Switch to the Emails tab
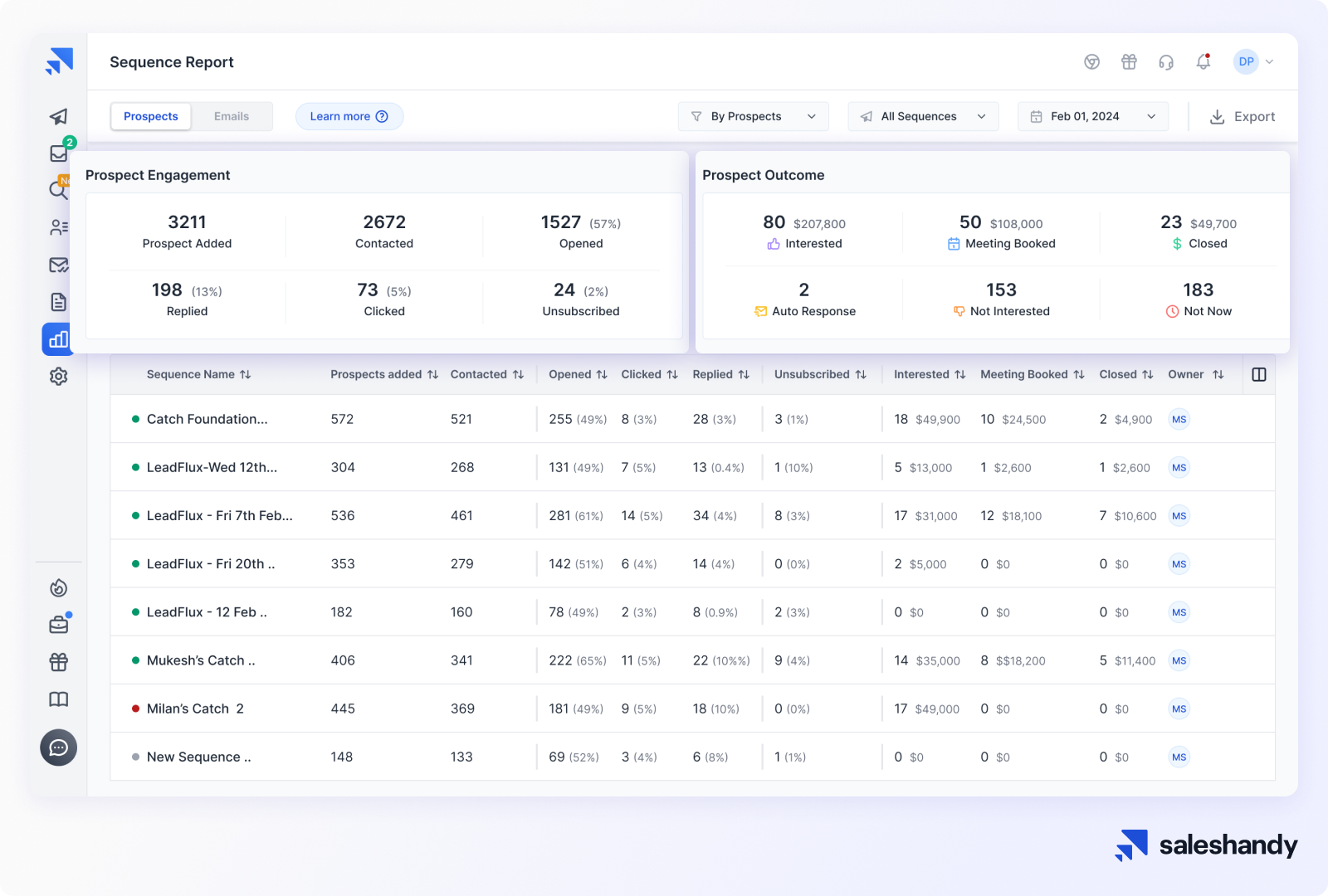Viewport: 1328px width, 896px height. click(232, 117)
